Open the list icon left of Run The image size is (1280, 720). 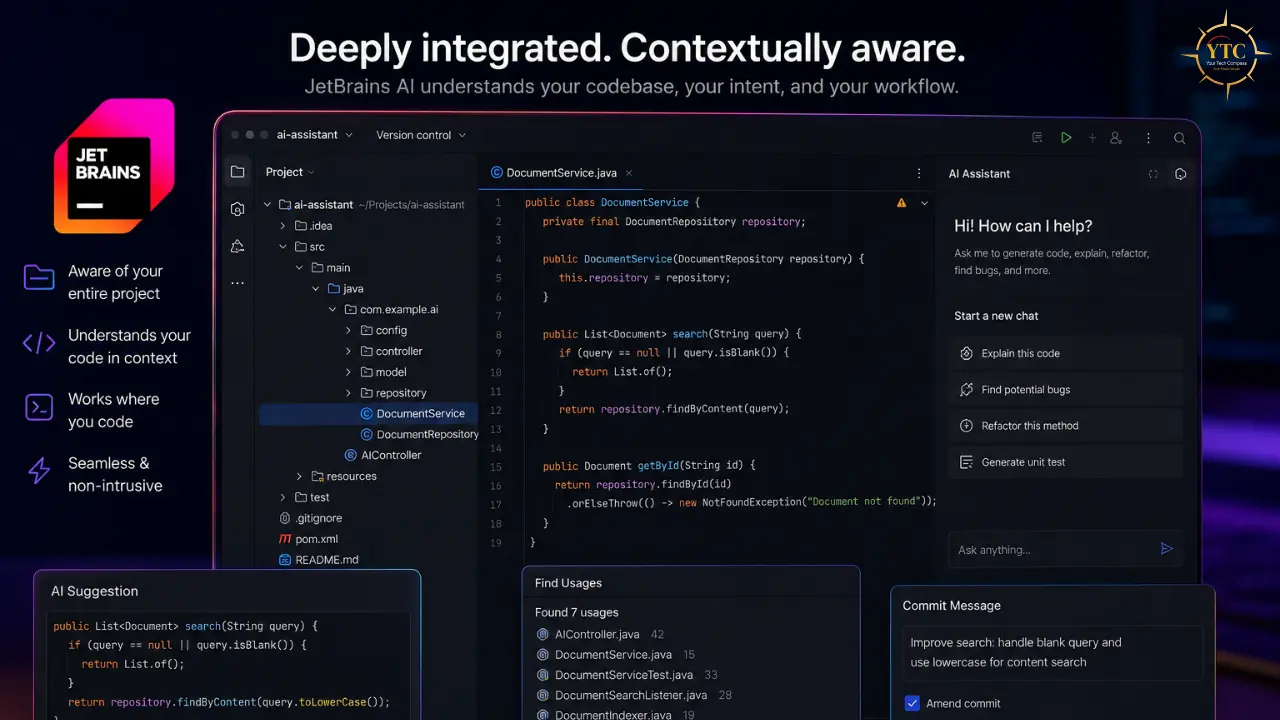click(x=1037, y=138)
